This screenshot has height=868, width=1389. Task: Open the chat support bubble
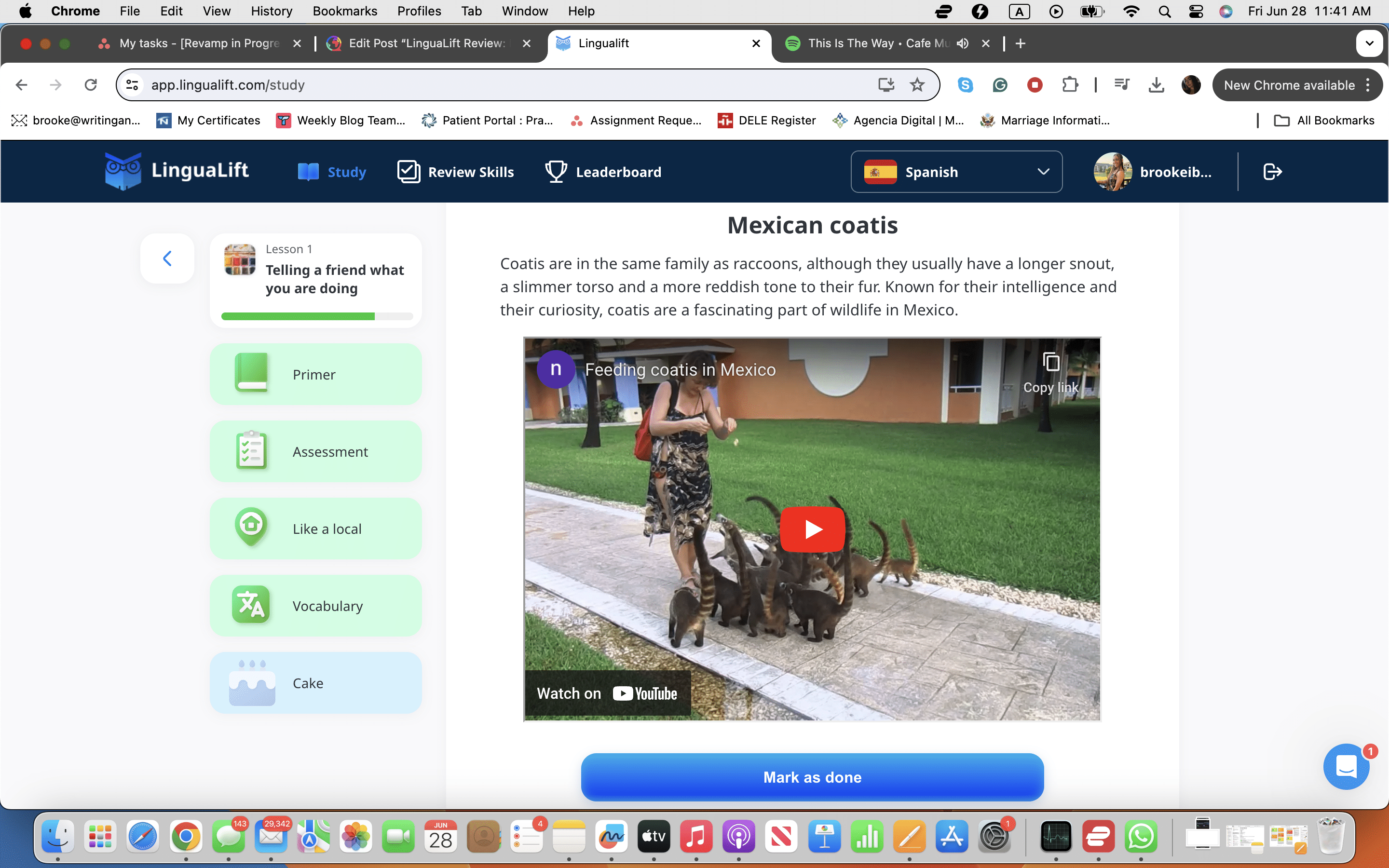[1346, 766]
